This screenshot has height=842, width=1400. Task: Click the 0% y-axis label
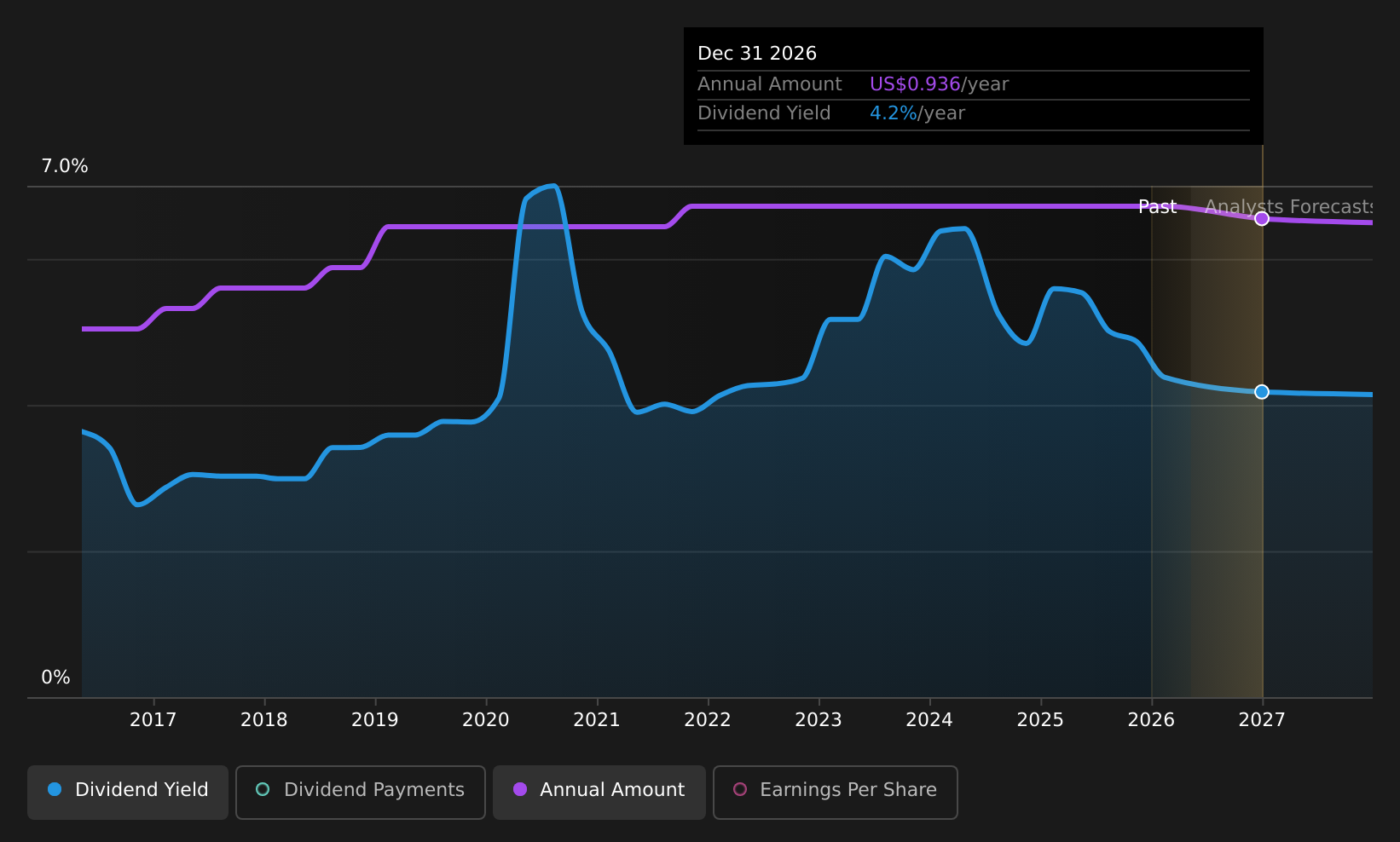point(56,678)
